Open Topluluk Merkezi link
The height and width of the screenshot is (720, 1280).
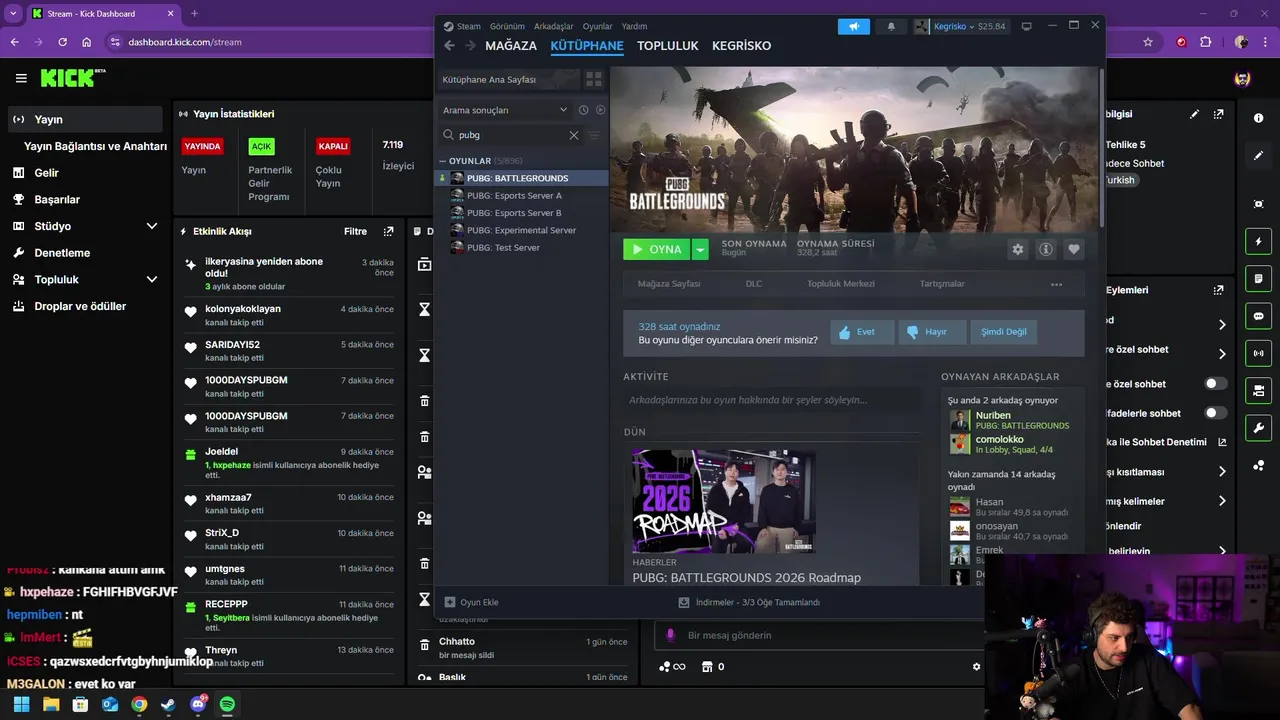click(841, 284)
